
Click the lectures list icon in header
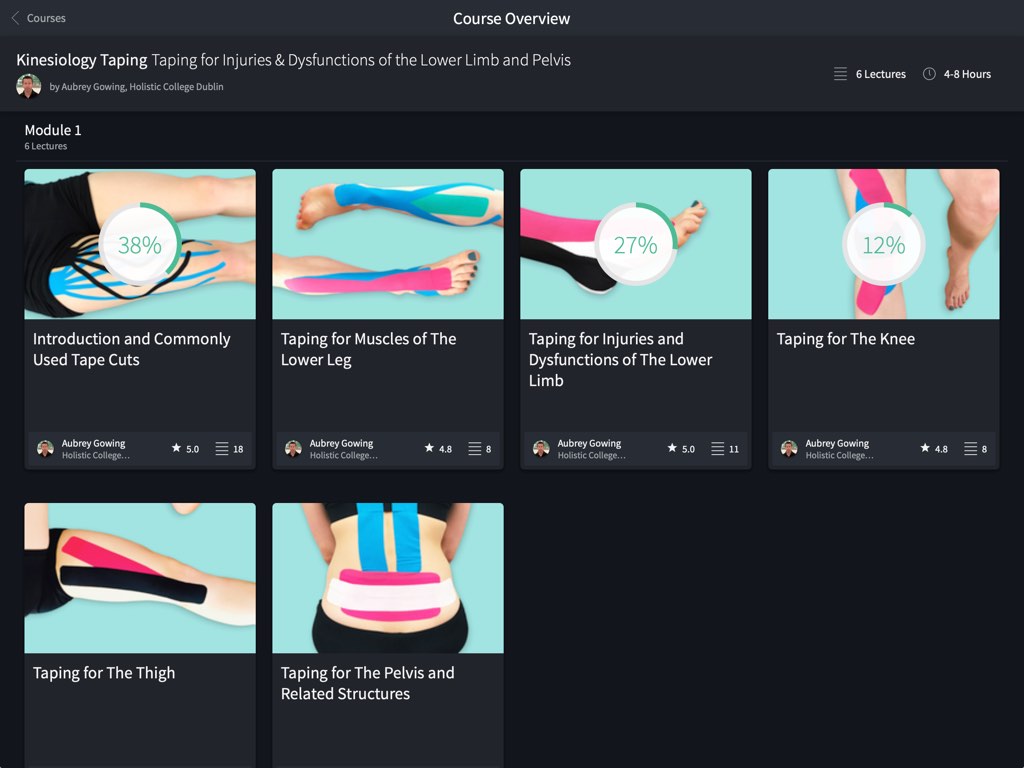tap(840, 74)
